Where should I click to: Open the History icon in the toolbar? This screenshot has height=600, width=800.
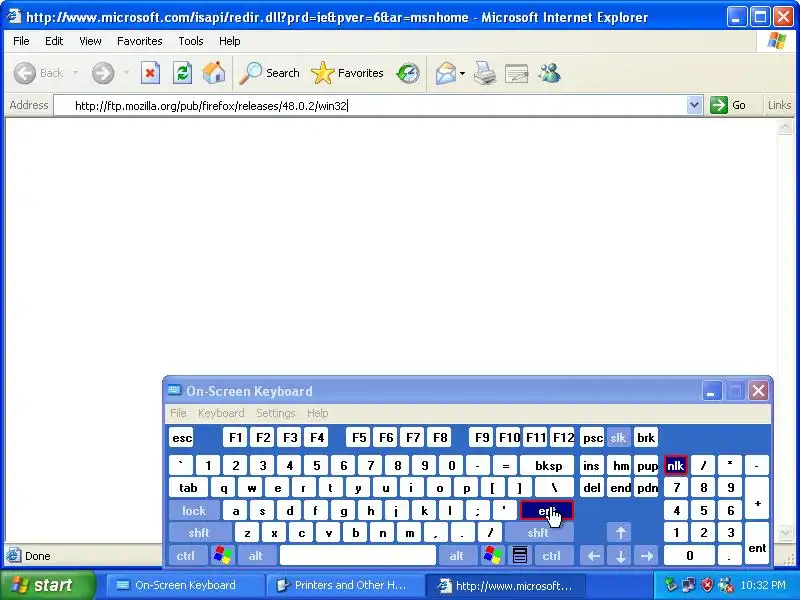(x=408, y=73)
